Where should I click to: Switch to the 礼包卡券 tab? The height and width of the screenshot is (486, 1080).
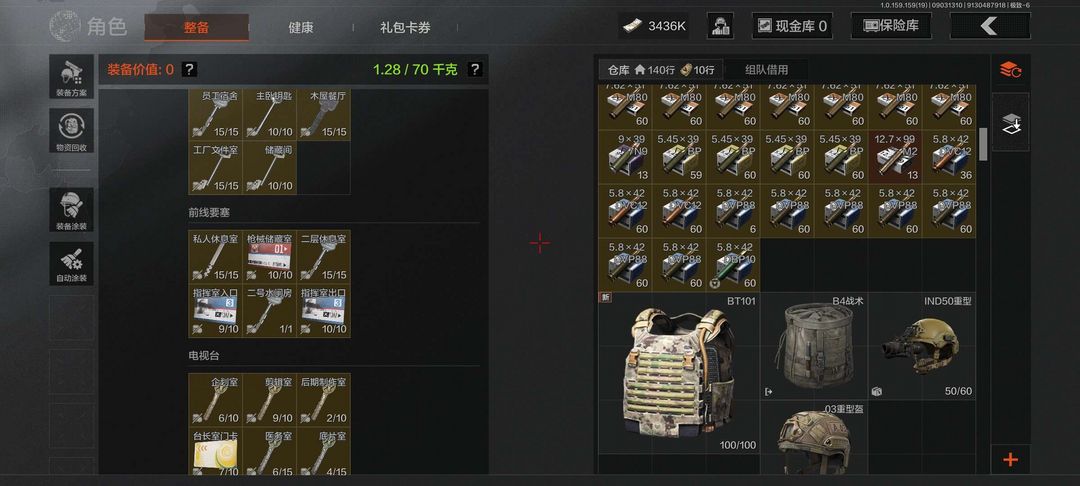point(405,28)
